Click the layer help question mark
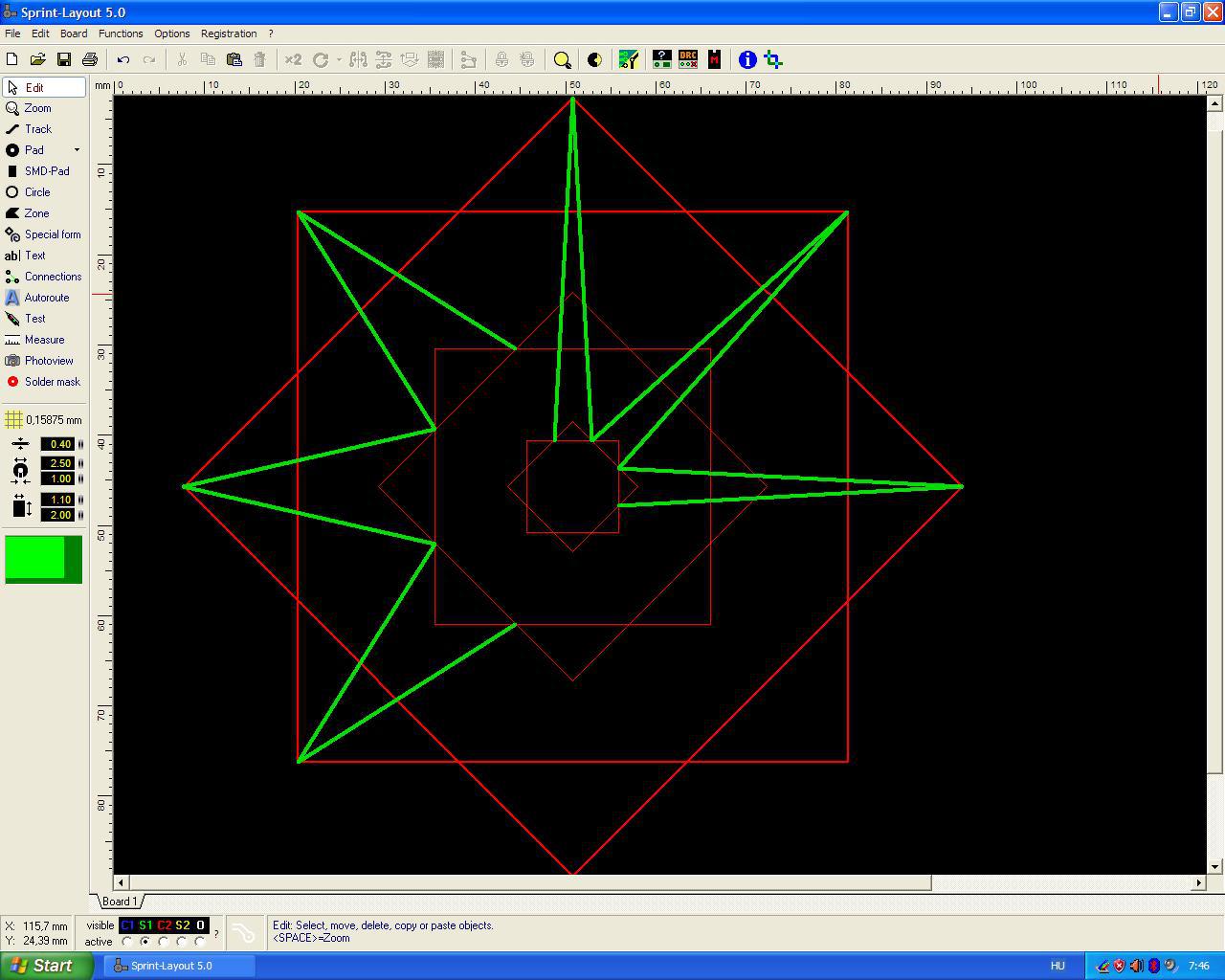 tap(216, 933)
